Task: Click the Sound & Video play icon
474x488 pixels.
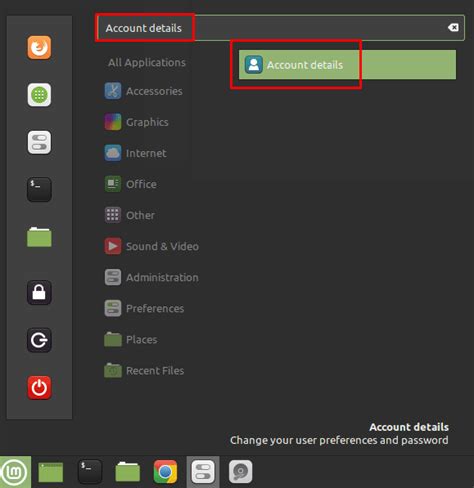Action: tap(113, 246)
